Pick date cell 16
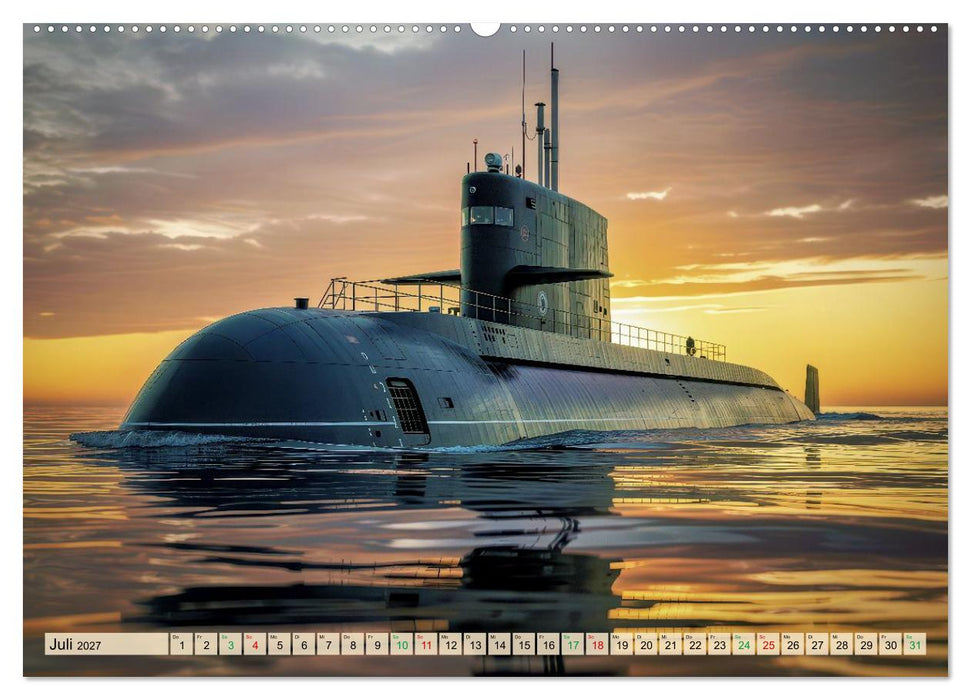 548,644
